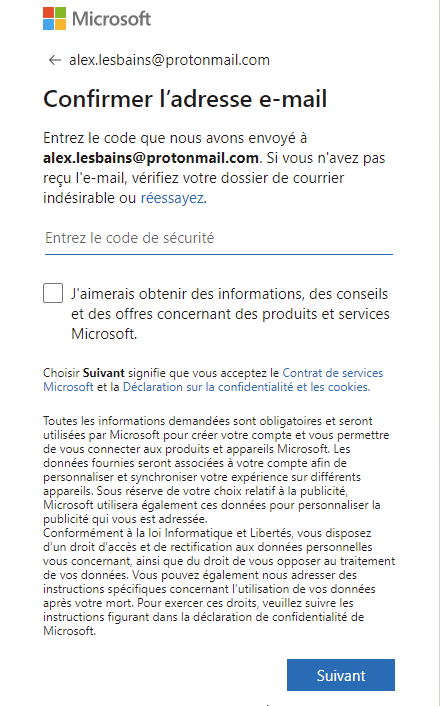
Task: Tick the Microsoft offers and tips checkbox
Action: pyautogui.click(x=53, y=293)
